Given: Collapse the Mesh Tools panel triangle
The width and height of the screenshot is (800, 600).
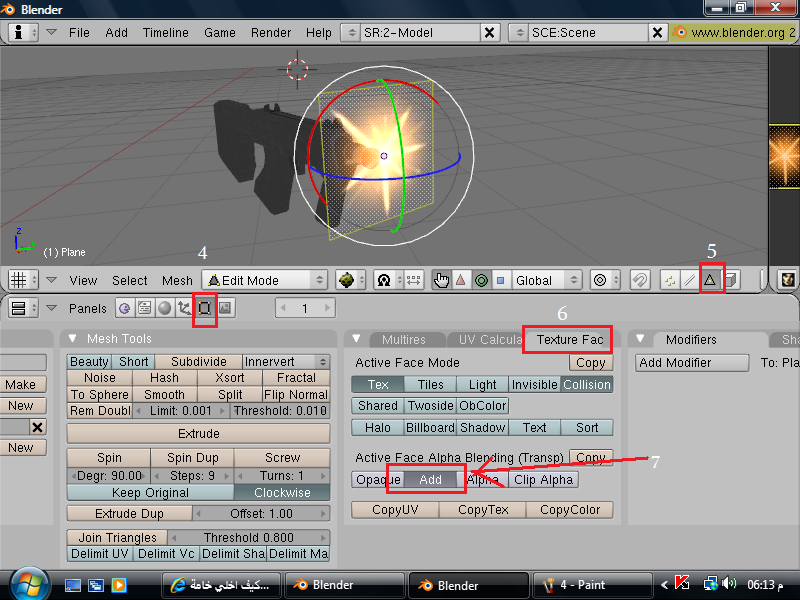Looking at the screenshot, I should (72, 339).
